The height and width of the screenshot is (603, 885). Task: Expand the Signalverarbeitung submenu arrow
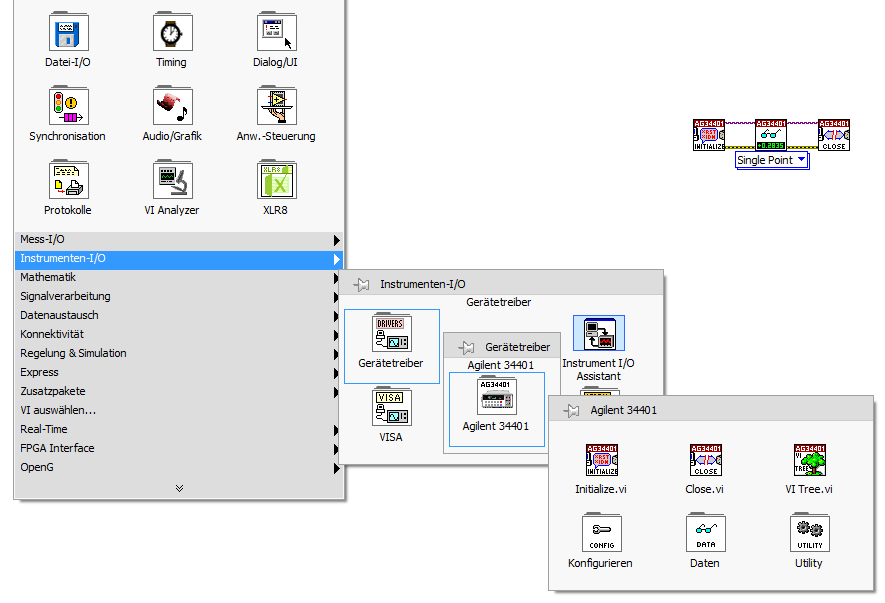click(336, 297)
